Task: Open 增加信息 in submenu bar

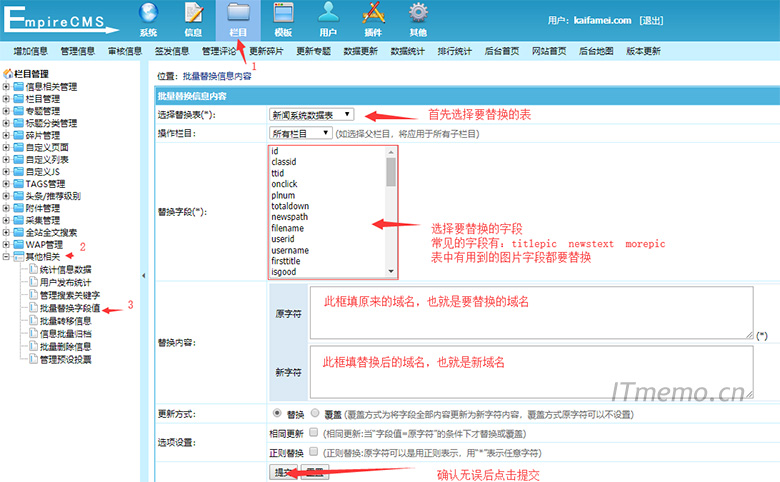Action: [x=31, y=51]
